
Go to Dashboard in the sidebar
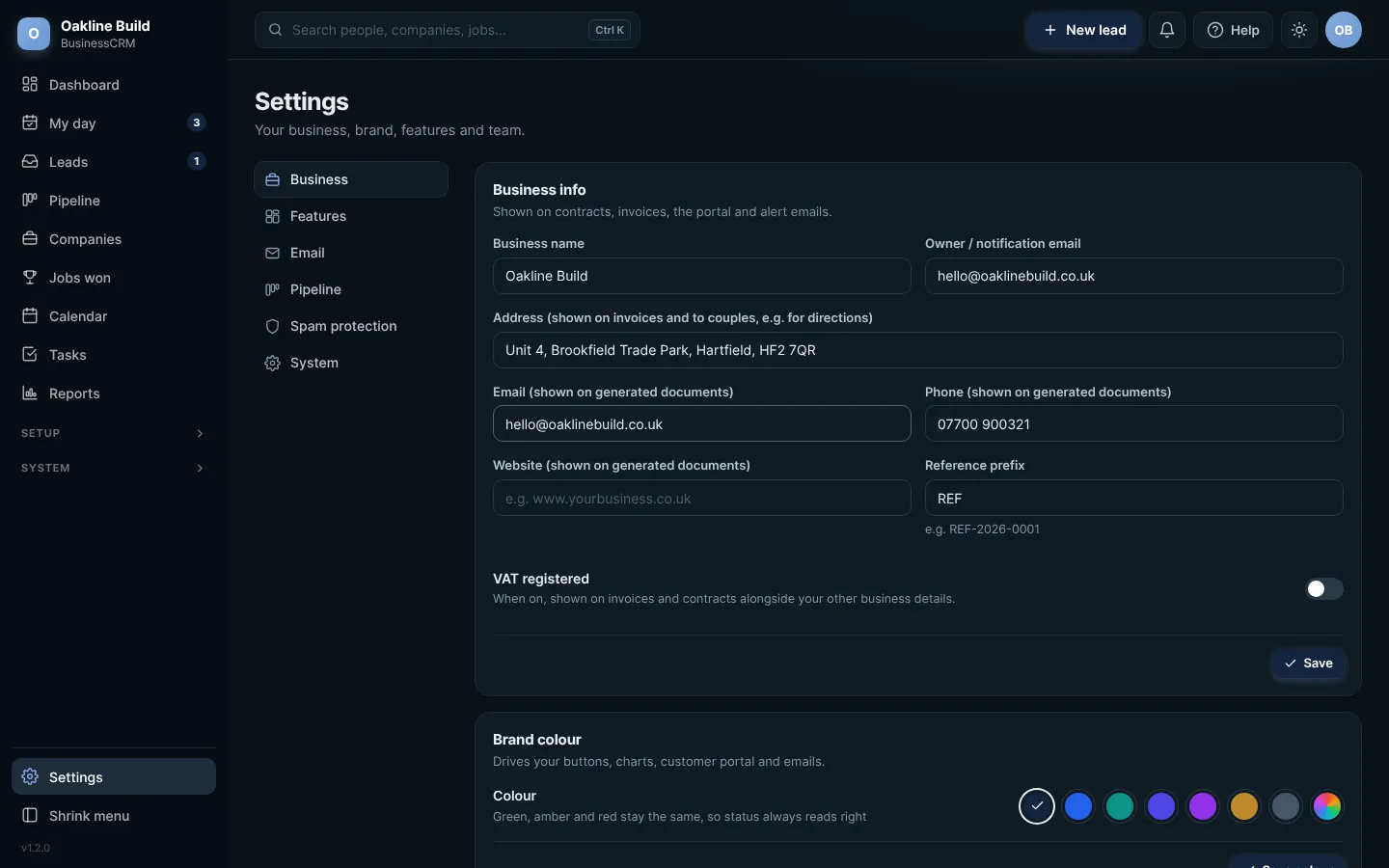coord(114,84)
